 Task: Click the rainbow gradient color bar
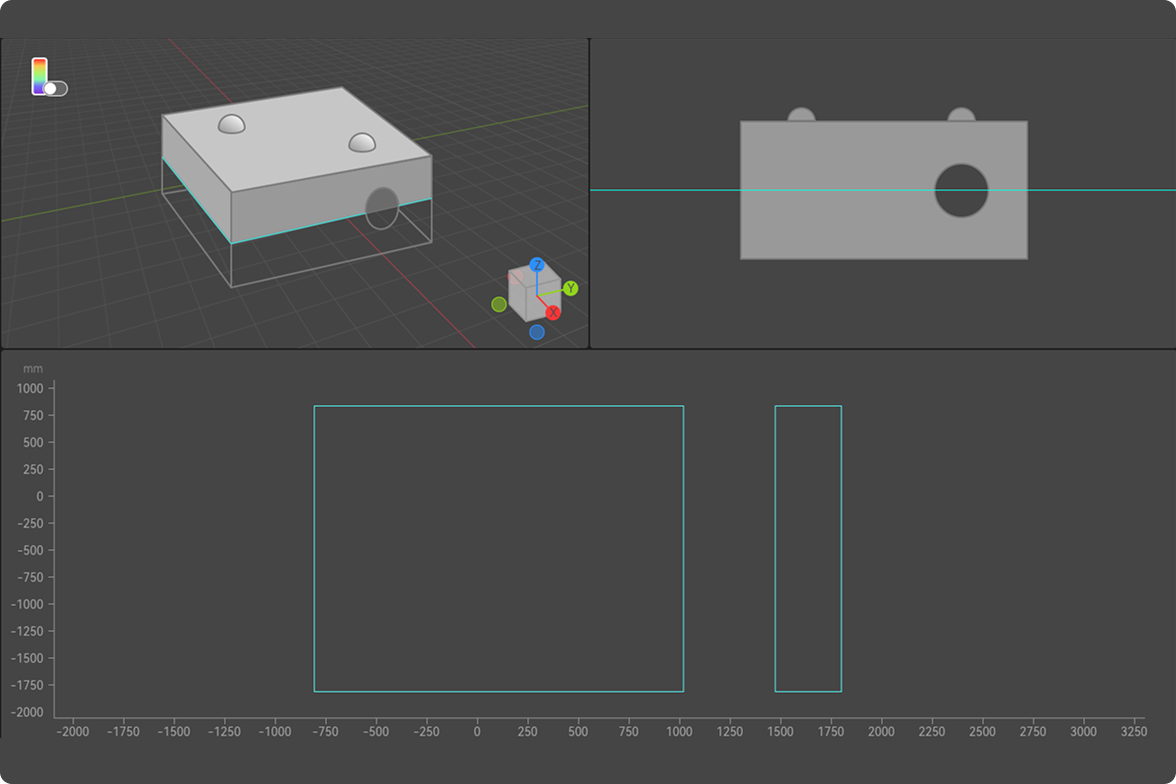click(x=39, y=73)
